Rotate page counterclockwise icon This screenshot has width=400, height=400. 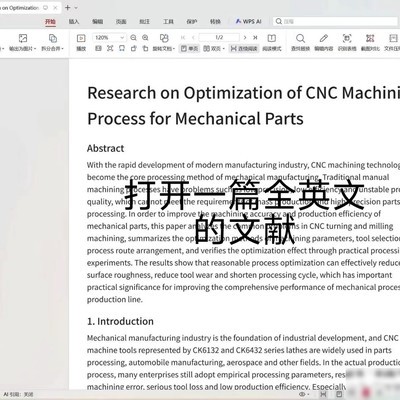[134, 48]
